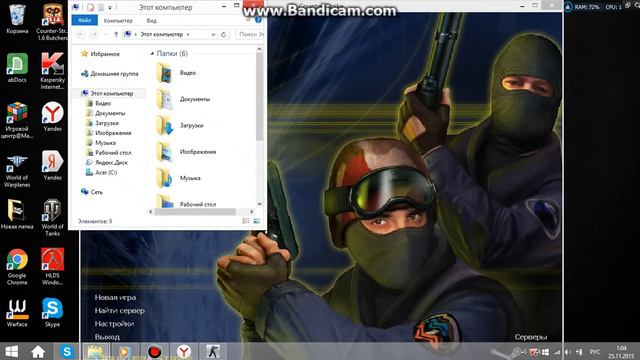Switch to Counter-Strike on the taskbar
This screenshot has width=640, height=360.
[213, 351]
